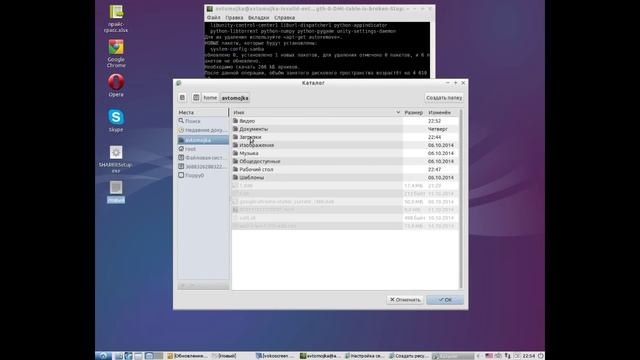
Task: Select the Загрузки folder
Action: pos(345,137)
